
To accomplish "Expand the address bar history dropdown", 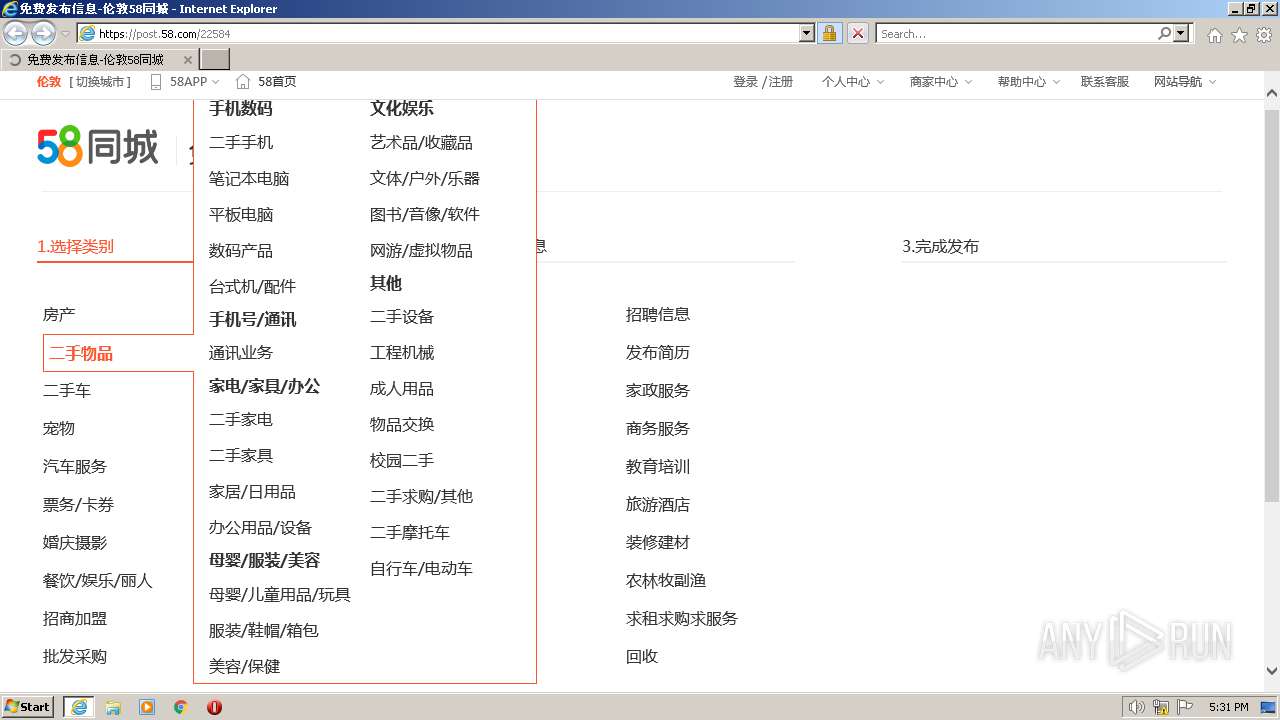I will click(807, 33).
